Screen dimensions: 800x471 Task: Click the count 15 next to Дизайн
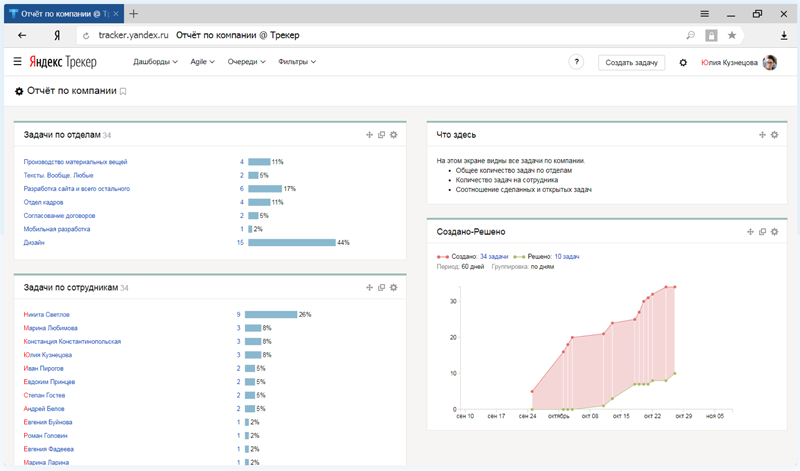(x=240, y=242)
